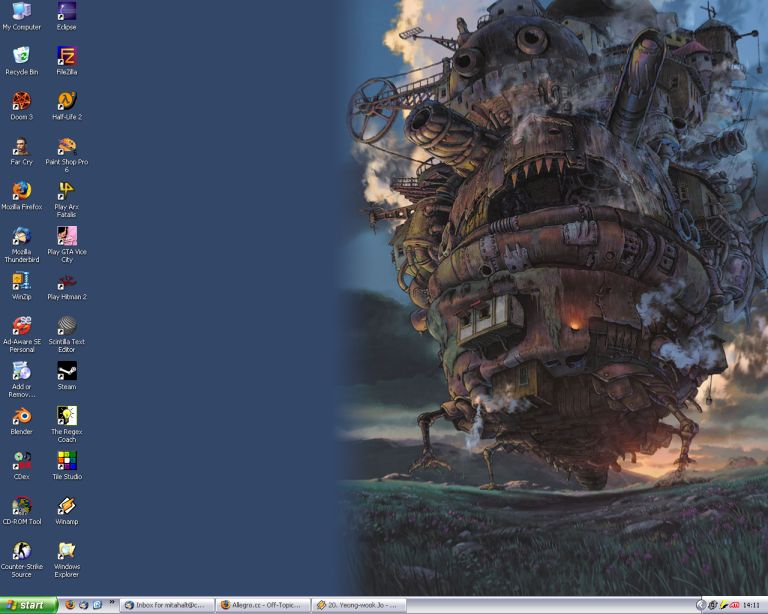Activate the Yeong-wook Jo taskbar button
Screen dimensions: 768x614
(x=359, y=605)
